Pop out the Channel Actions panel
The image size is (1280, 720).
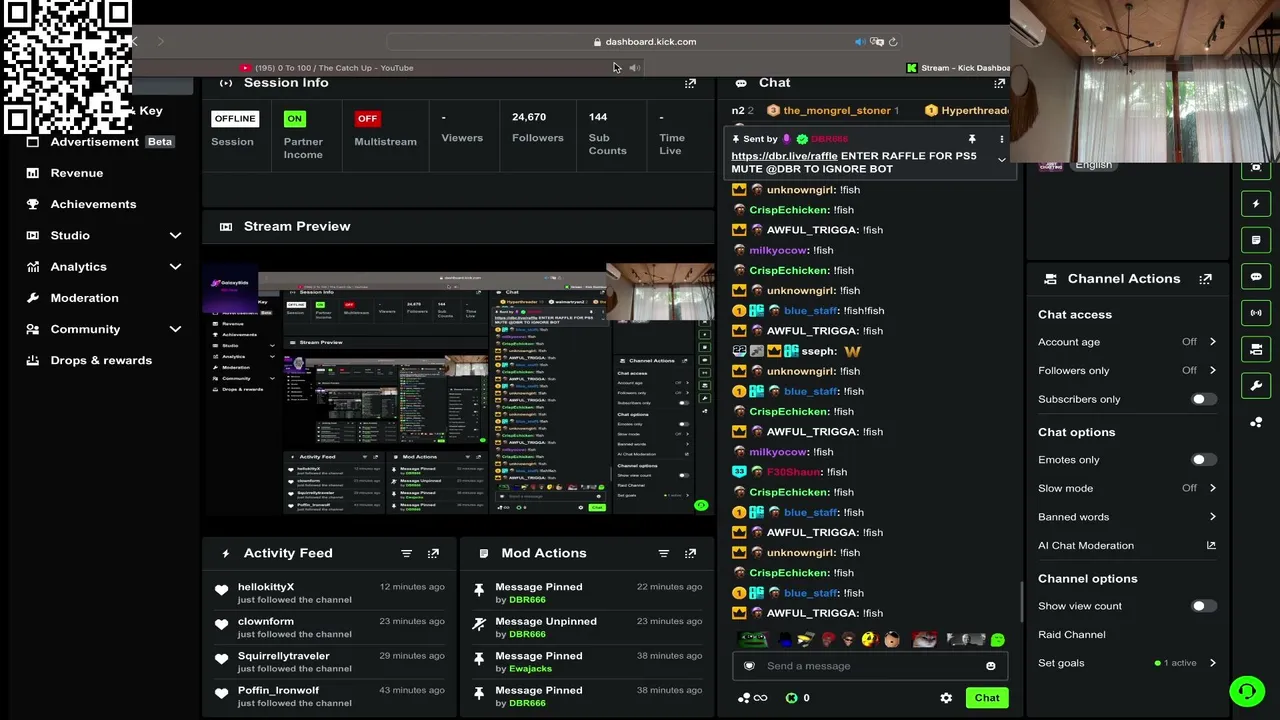(x=1205, y=279)
